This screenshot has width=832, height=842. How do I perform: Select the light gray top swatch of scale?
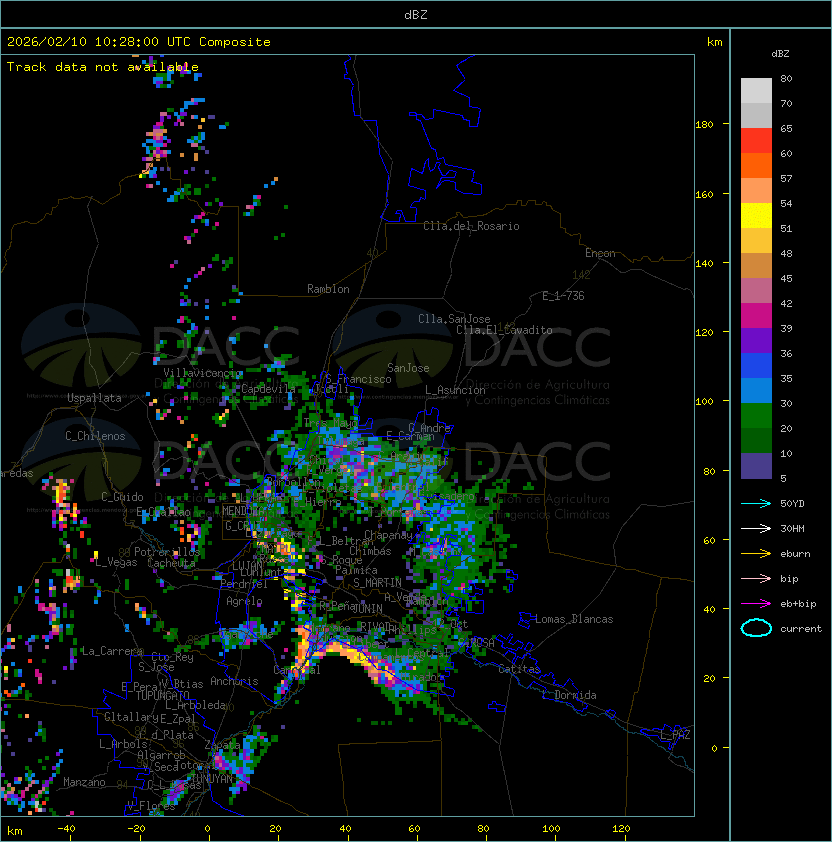(x=756, y=91)
